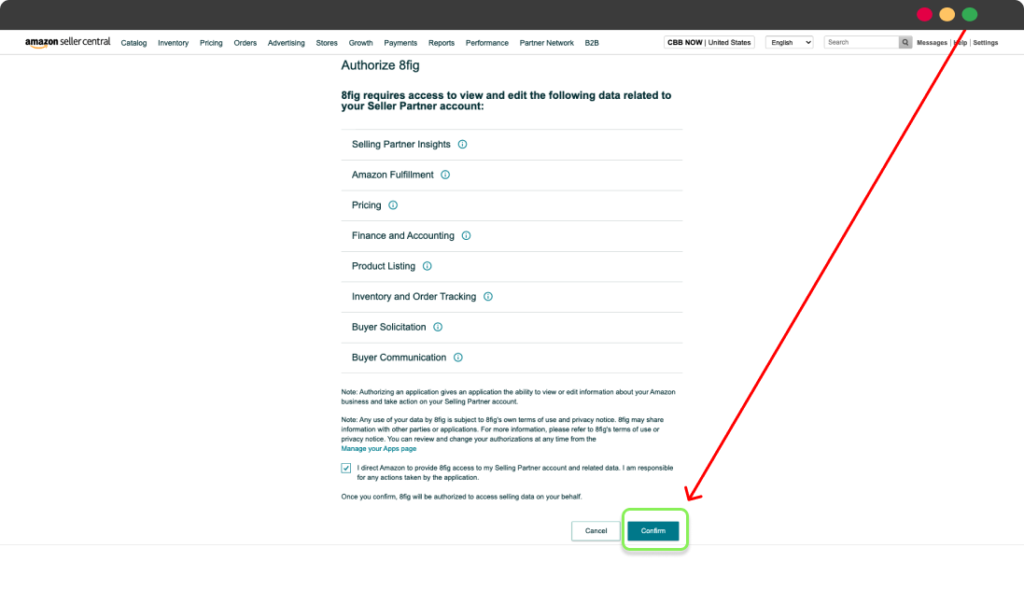This screenshot has height=590, width=1024.
Task: Open info icon for Buyer Communication
Action: [458, 357]
